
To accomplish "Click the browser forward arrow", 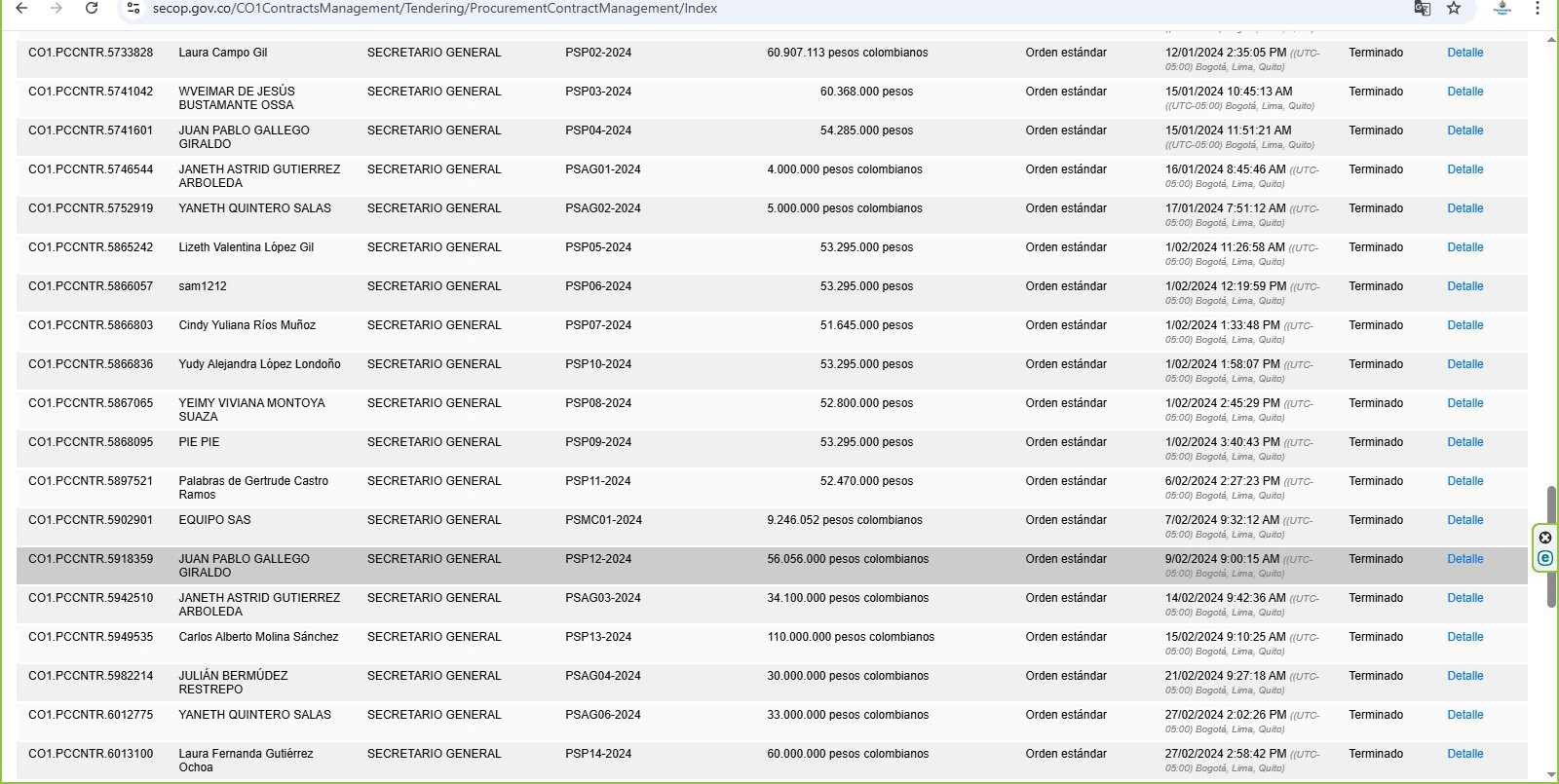I will [57, 9].
